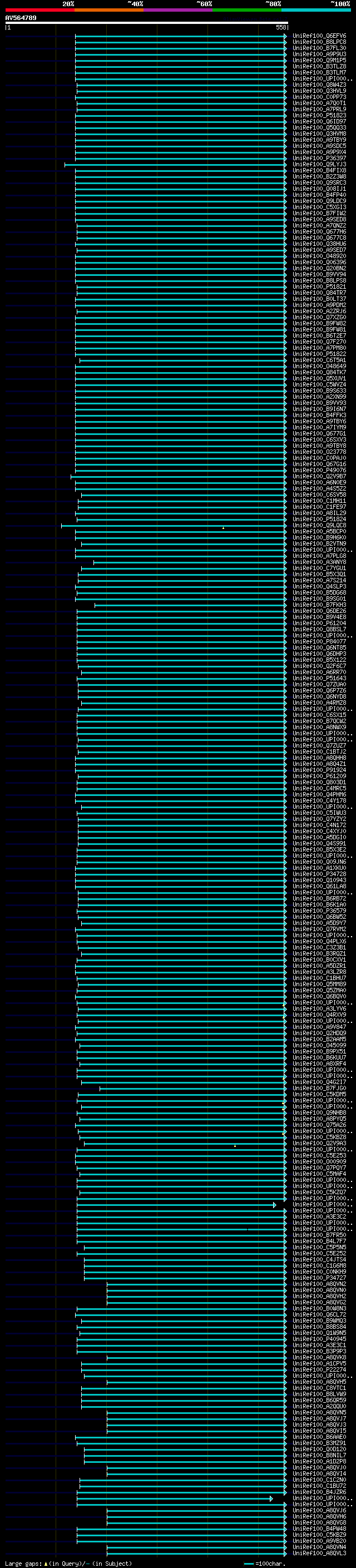356x1568 pixels.
Task: Select the UniRef100_P61204 label
Action: pos(319,624)
